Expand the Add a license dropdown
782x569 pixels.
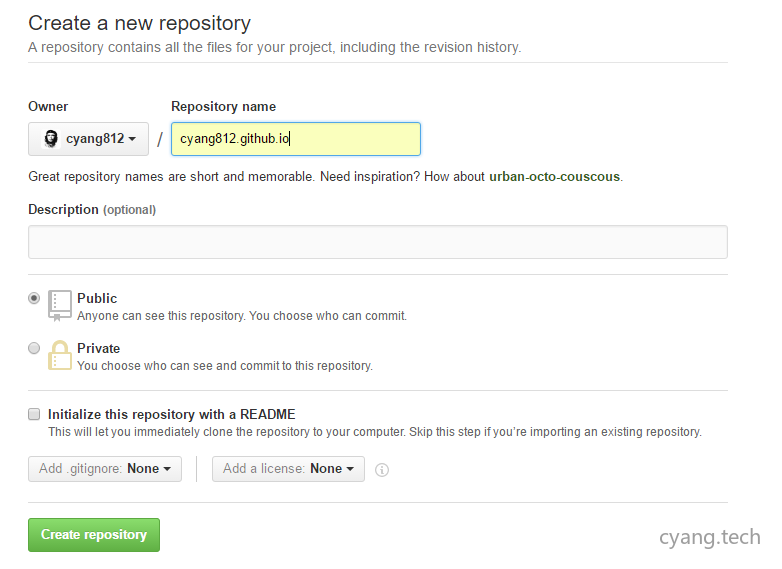click(x=288, y=469)
